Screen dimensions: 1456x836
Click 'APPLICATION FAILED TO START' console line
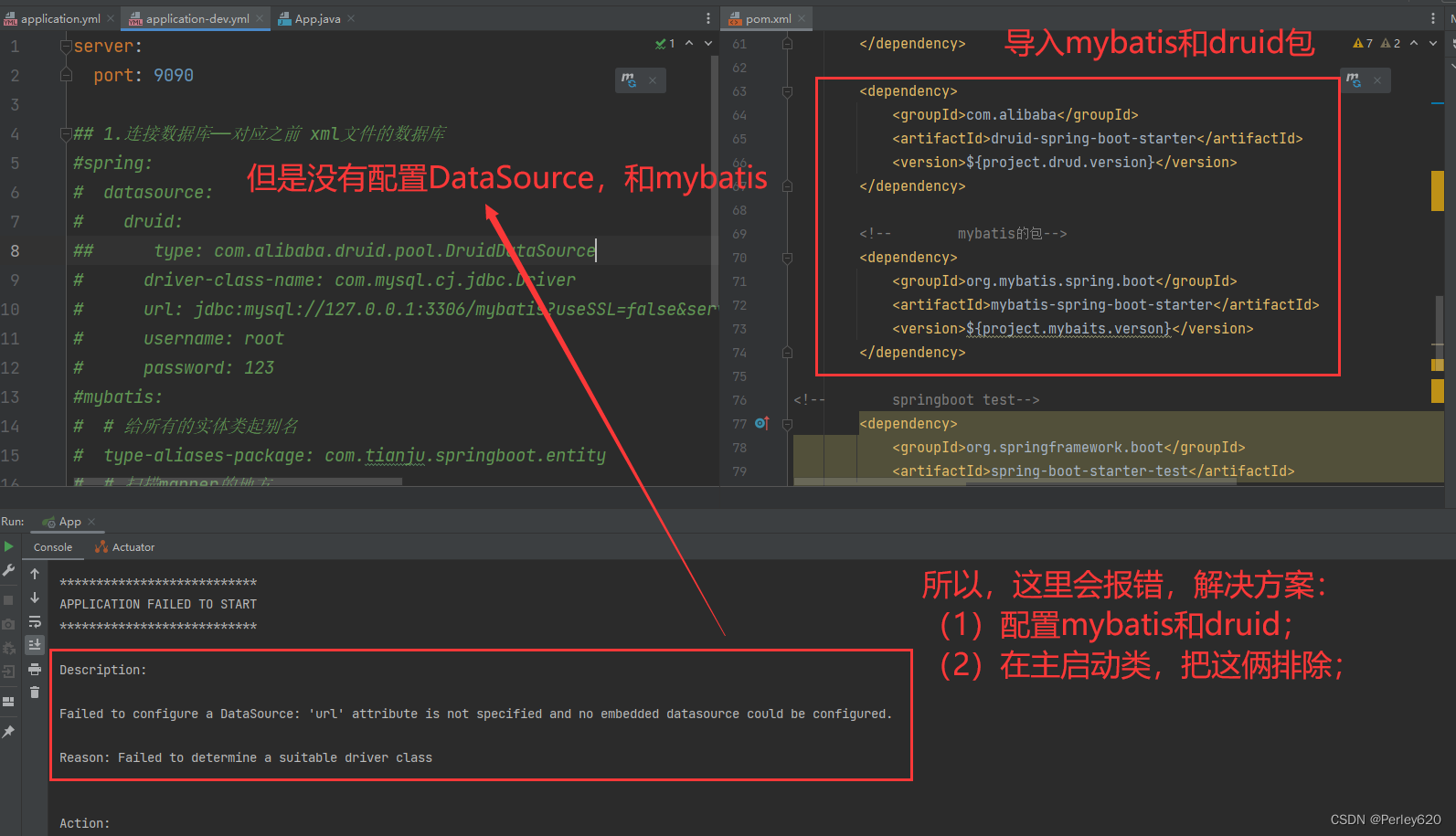tap(158, 604)
